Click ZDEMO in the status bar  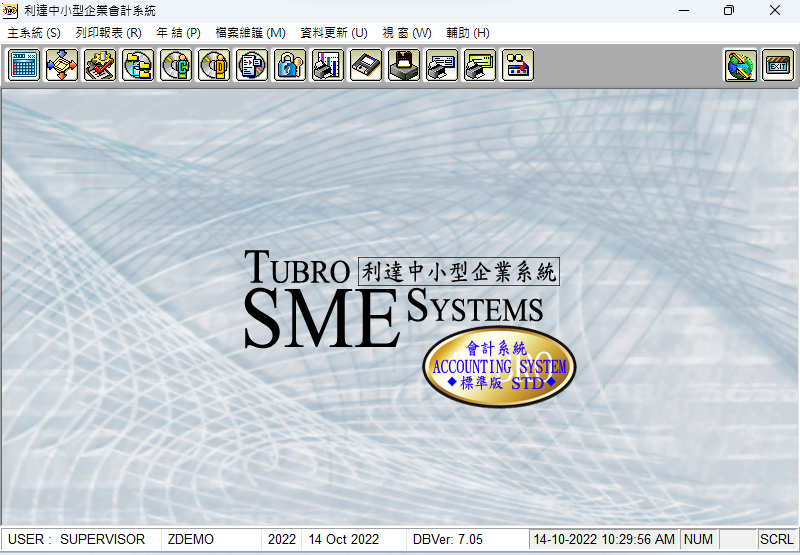pos(212,539)
